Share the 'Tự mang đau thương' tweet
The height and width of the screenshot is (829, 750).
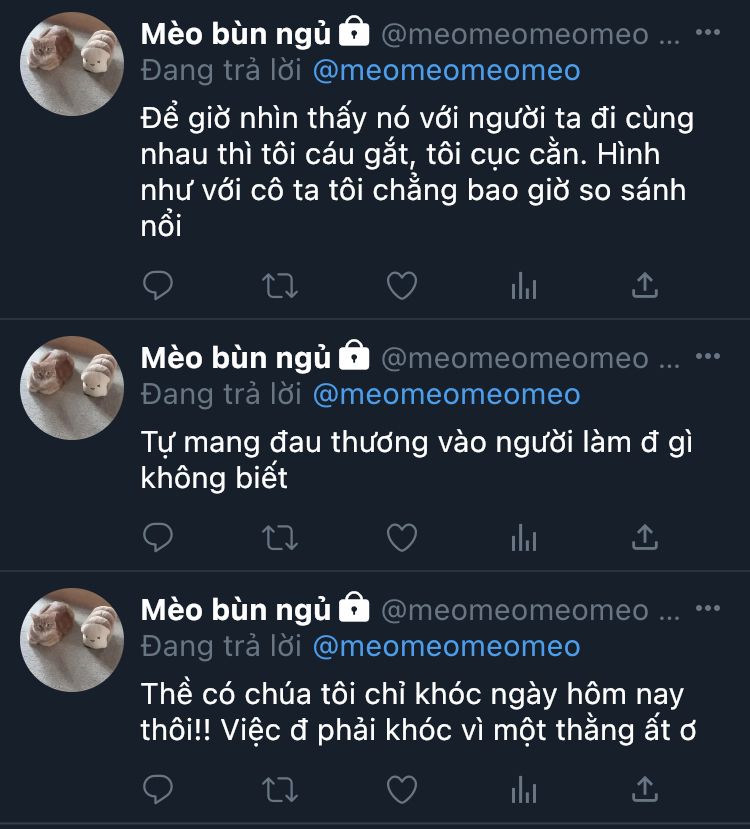tap(645, 537)
